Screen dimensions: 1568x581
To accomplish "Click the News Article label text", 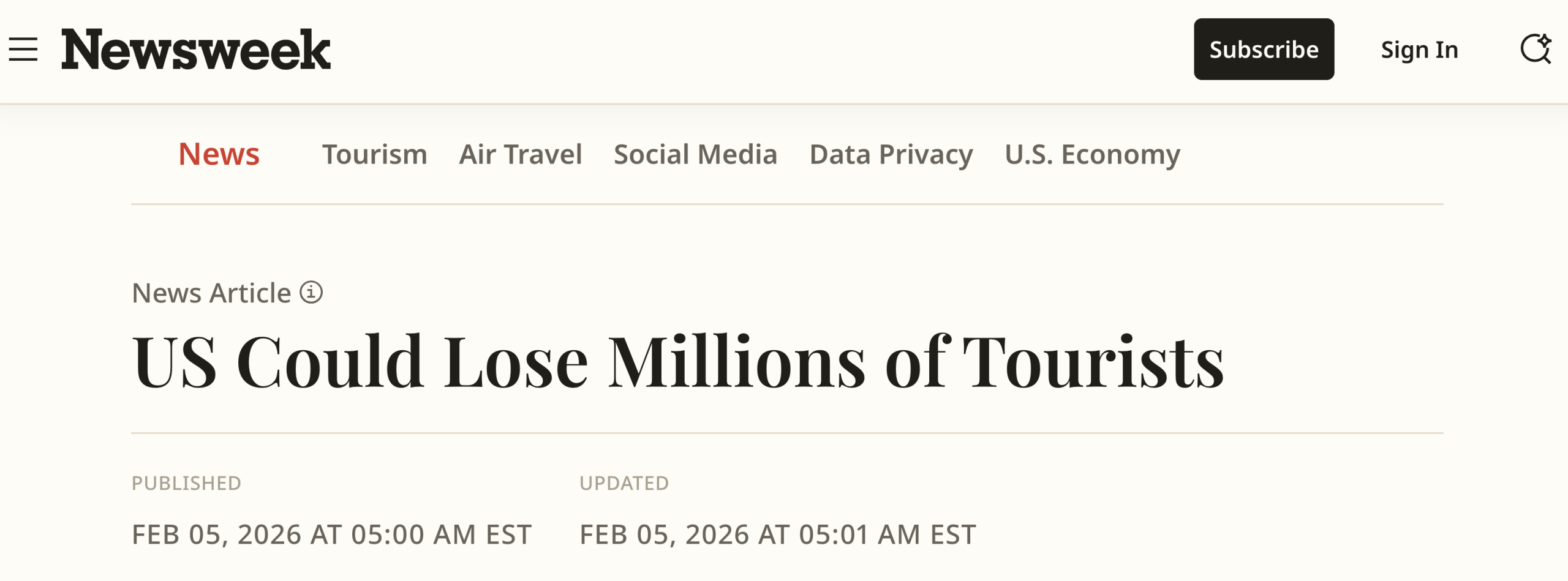I will [211, 293].
